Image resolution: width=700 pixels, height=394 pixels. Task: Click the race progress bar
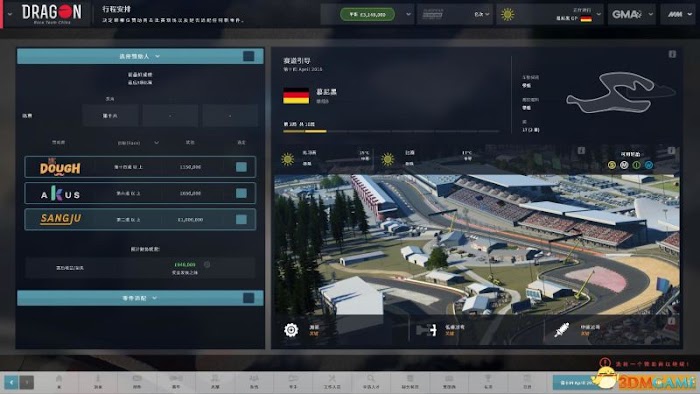[391, 131]
